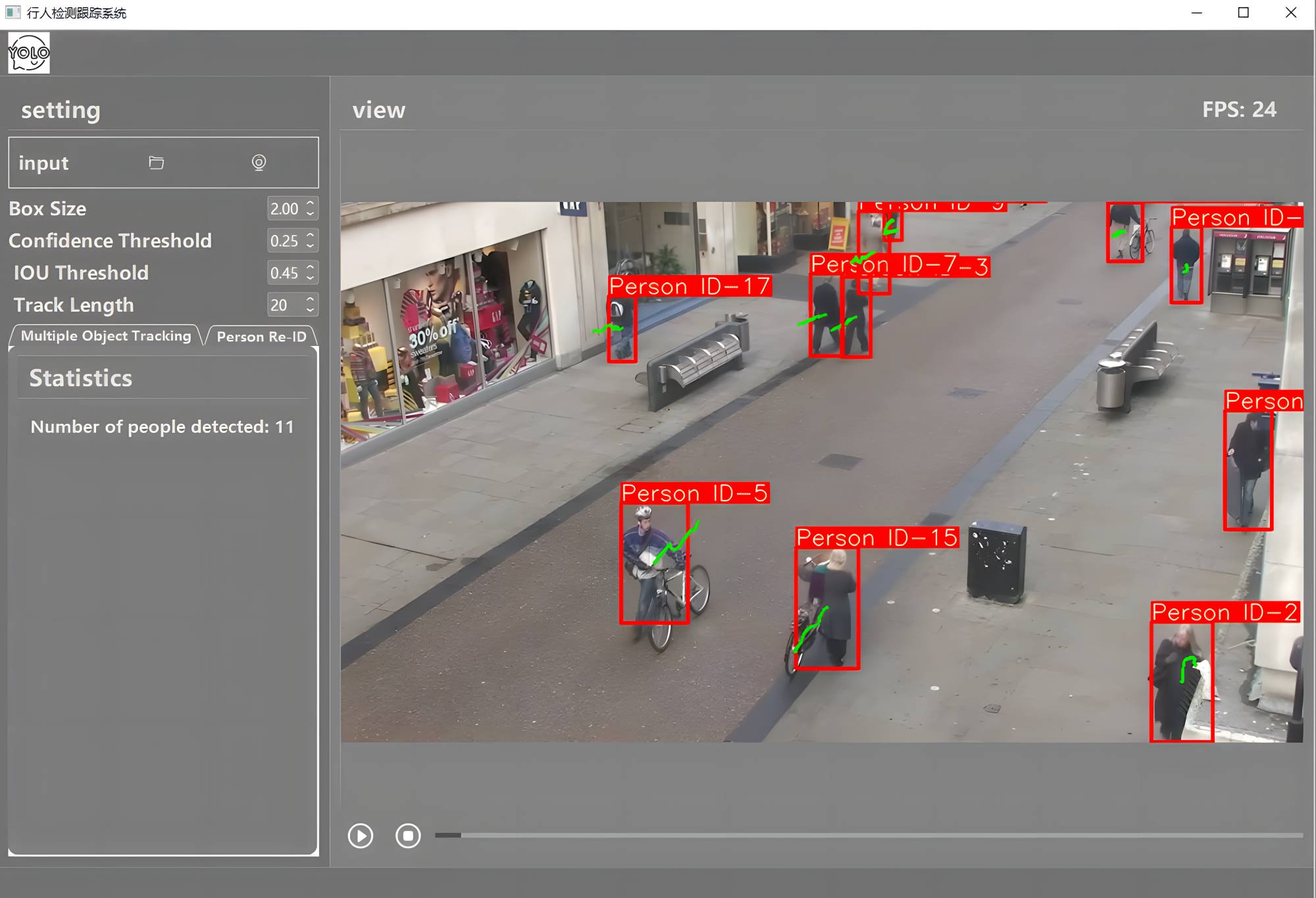Click the Confidence Threshold value field
Viewport: 1316px width, 898px height.
pyautogui.click(x=285, y=241)
